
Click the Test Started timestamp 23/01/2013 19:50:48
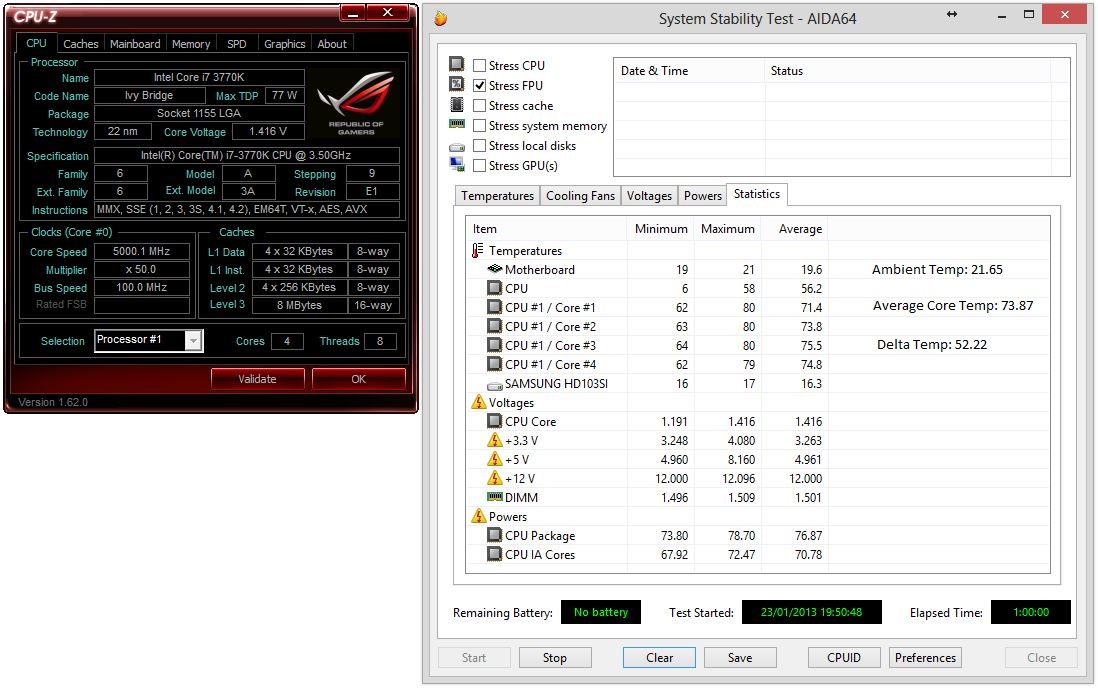coord(812,612)
